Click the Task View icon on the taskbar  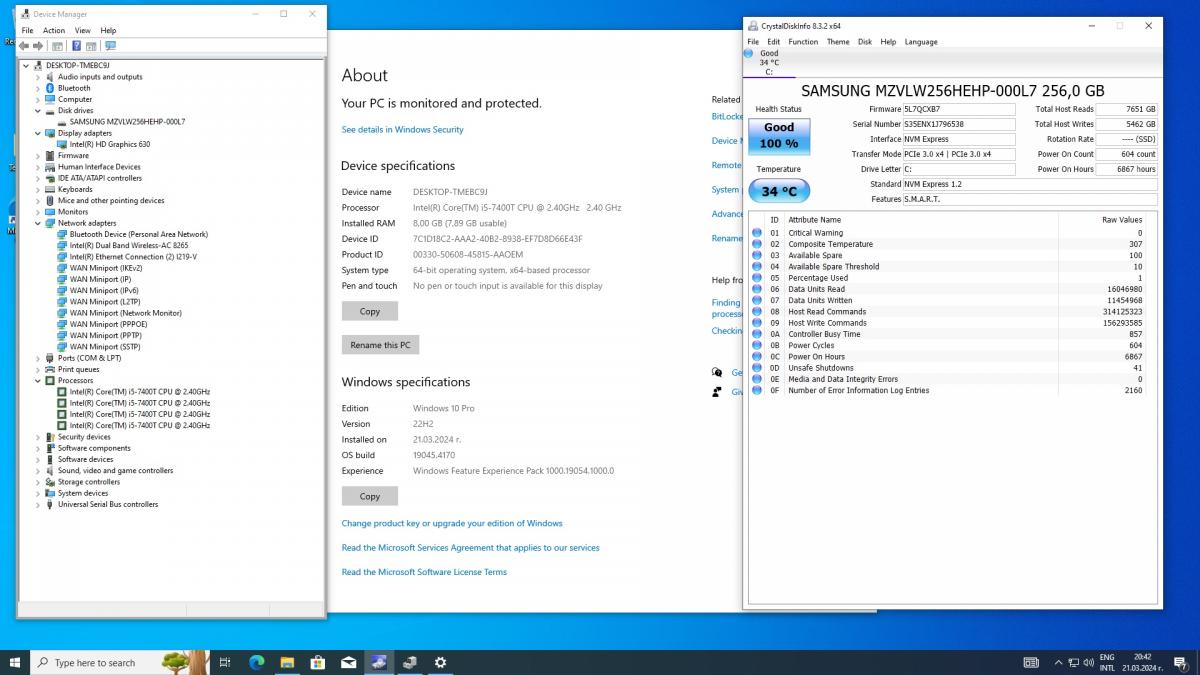(x=225, y=662)
